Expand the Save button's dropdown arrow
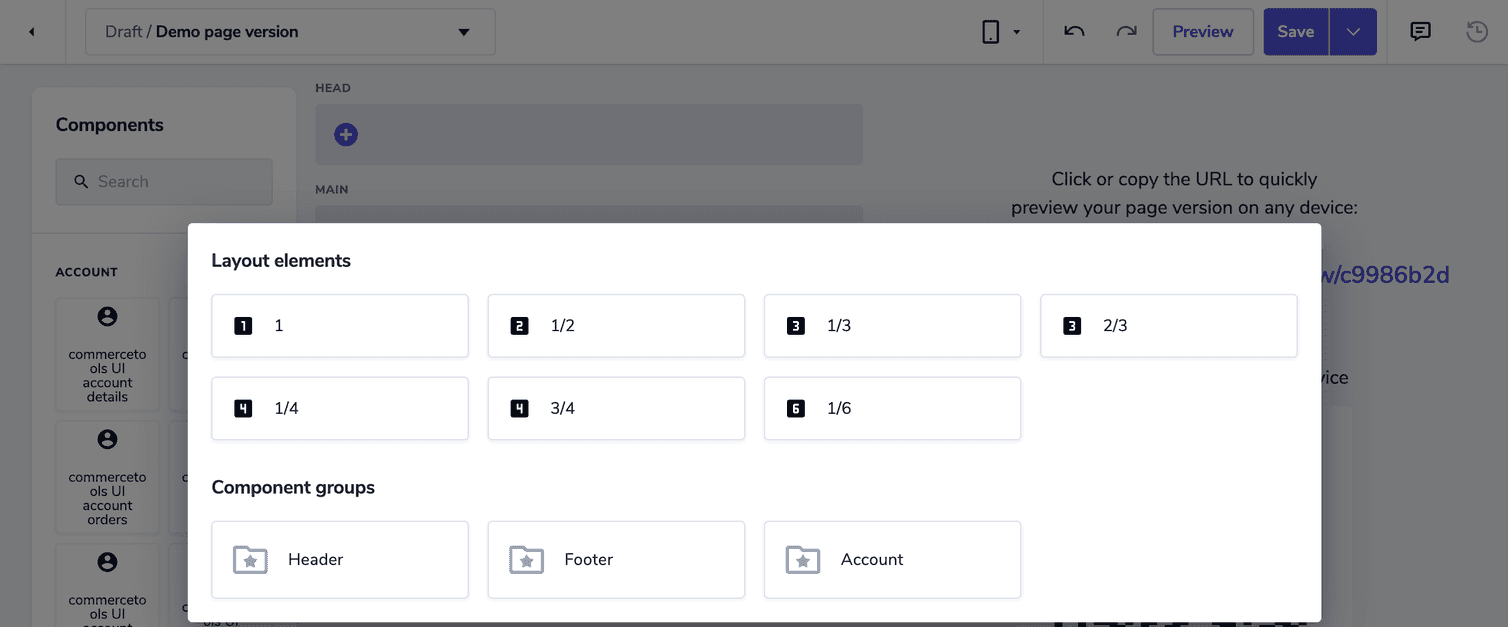Viewport: 1508px width, 627px height. click(1353, 31)
